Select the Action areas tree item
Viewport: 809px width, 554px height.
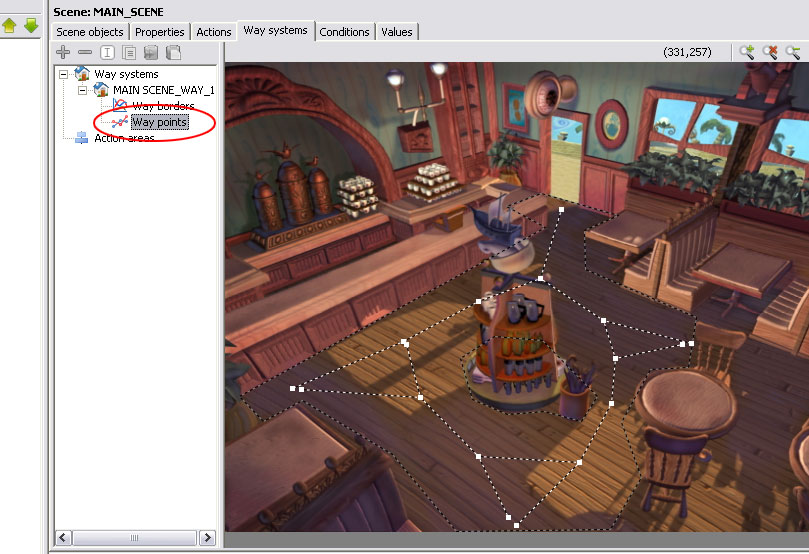(124, 138)
